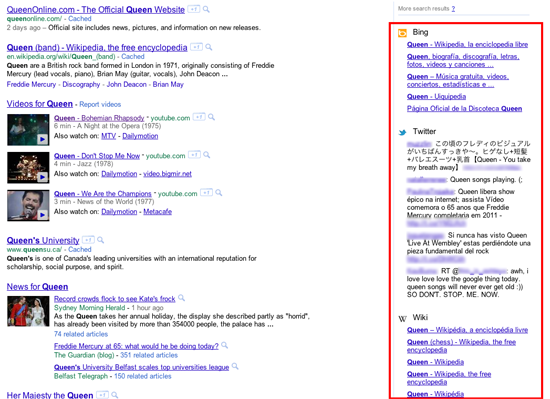Open Videos for Queen heading link
This screenshot has width=550, height=399.
click(x=40, y=104)
